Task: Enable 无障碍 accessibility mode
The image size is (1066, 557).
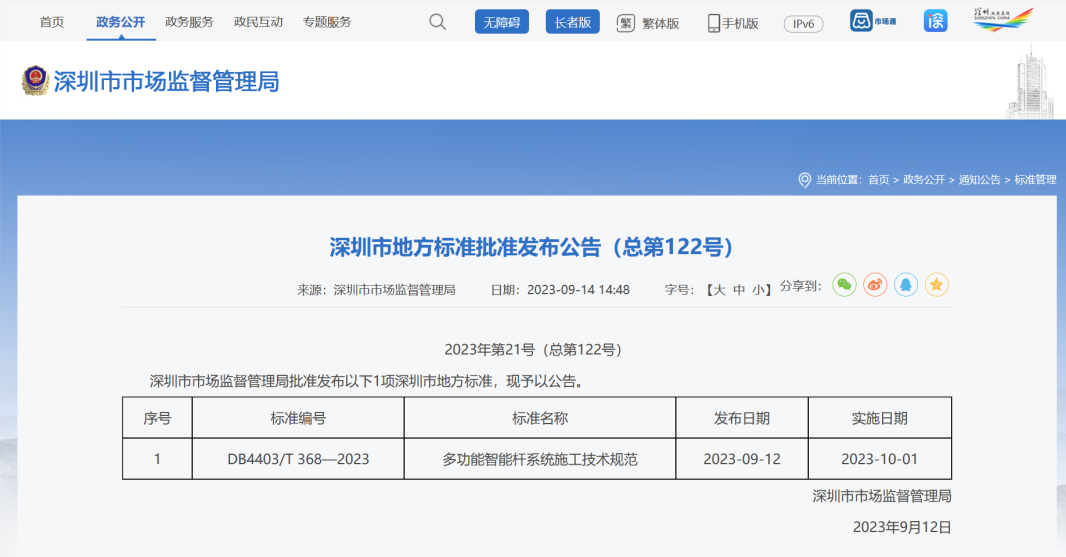Action: coord(501,22)
